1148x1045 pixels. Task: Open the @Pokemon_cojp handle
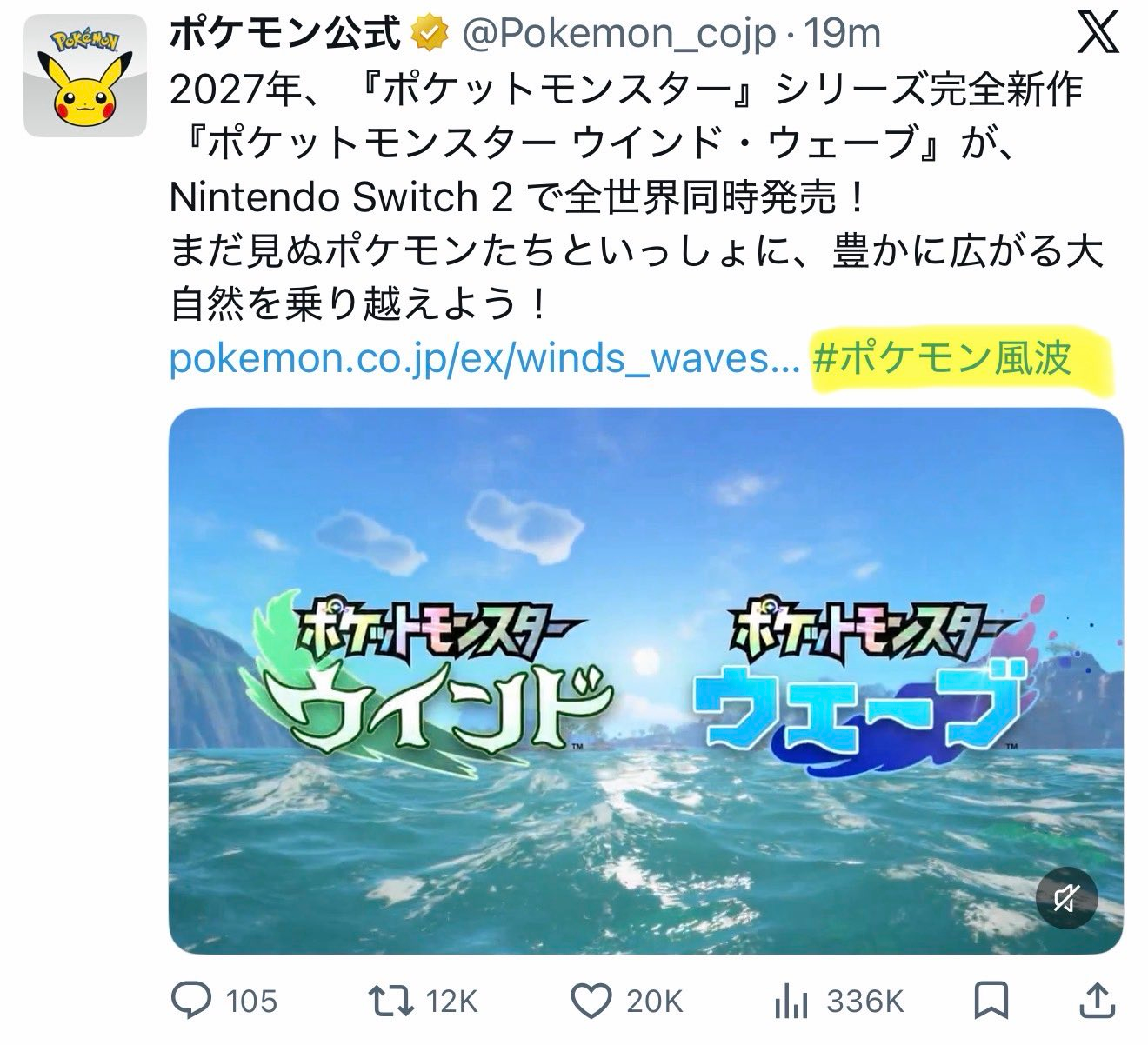[x=617, y=35]
